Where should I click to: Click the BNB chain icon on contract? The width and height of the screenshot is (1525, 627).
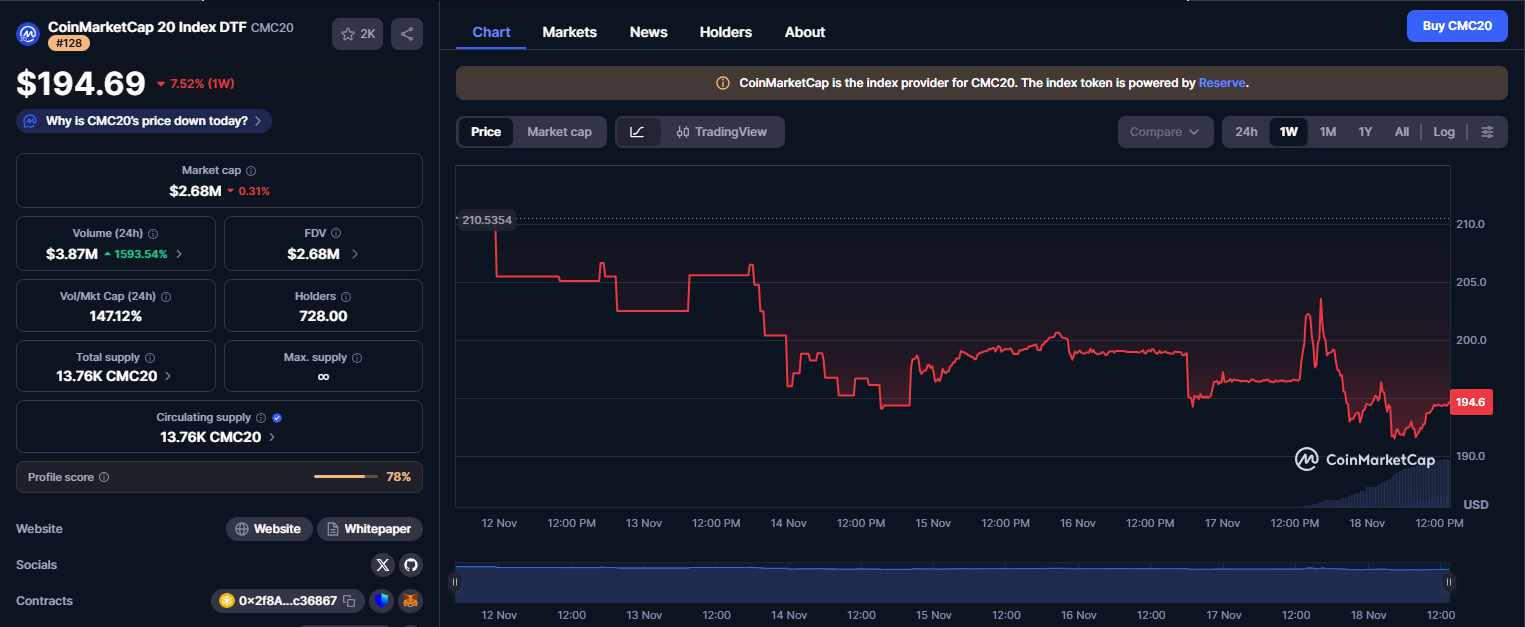click(x=227, y=601)
